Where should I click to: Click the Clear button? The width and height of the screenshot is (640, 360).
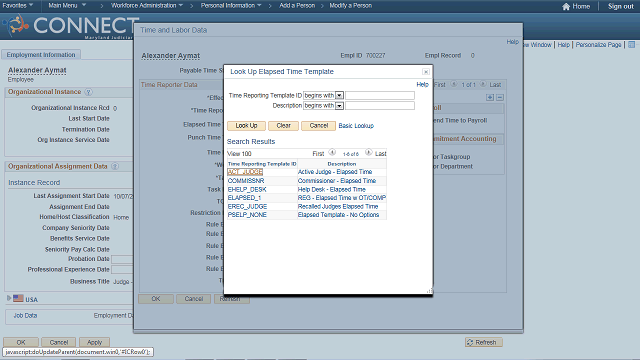click(283, 126)
